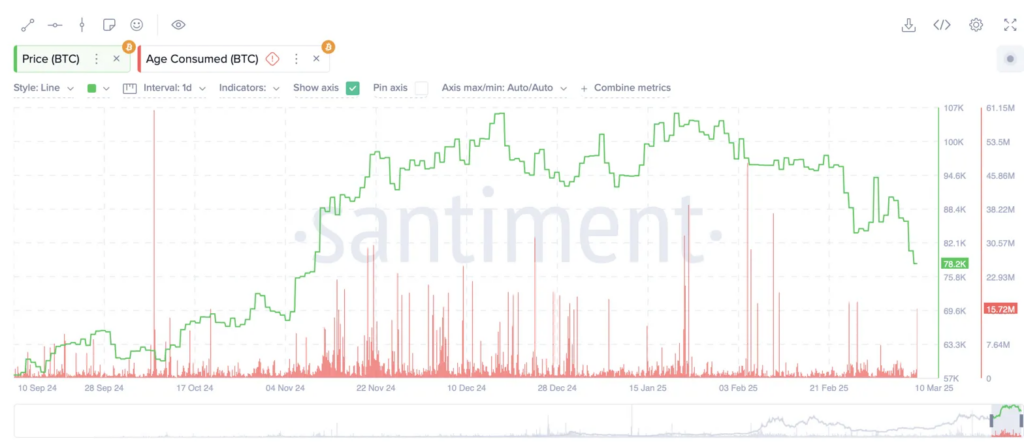1024x443 pixels.
Task: Open the emoji sticker picker
Action: (x=136, y=25)
